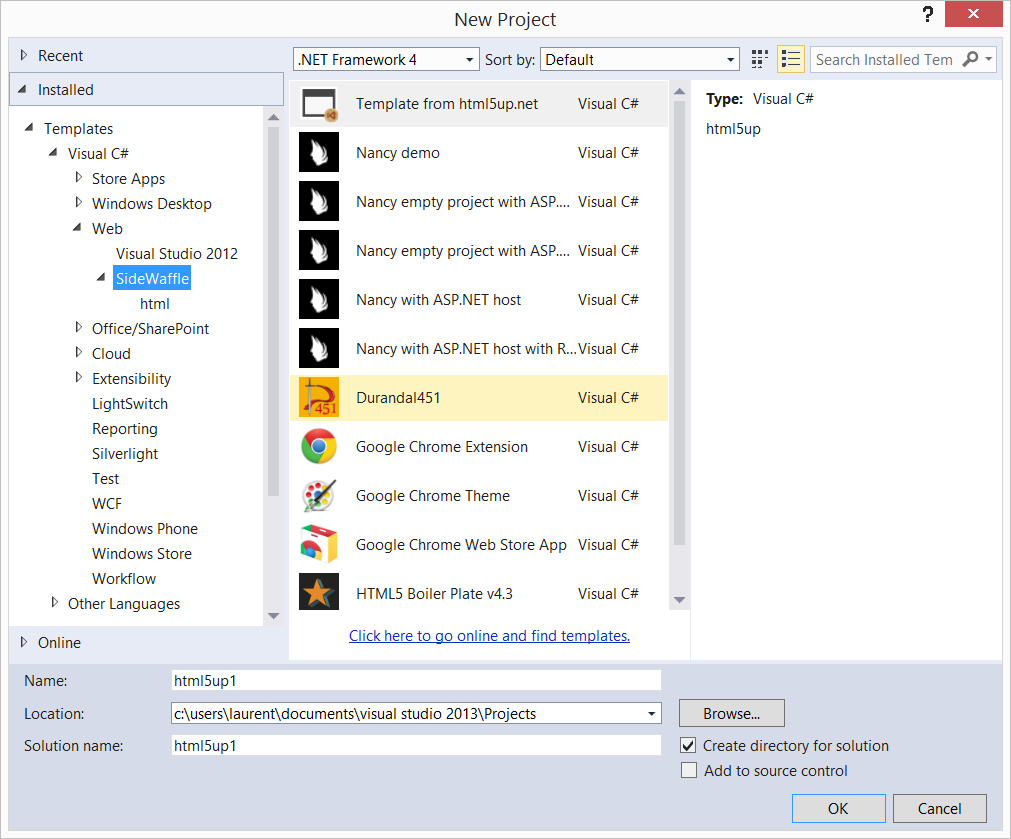Click the Google Chrome Web Store App icon

click(x=319, y=544)
